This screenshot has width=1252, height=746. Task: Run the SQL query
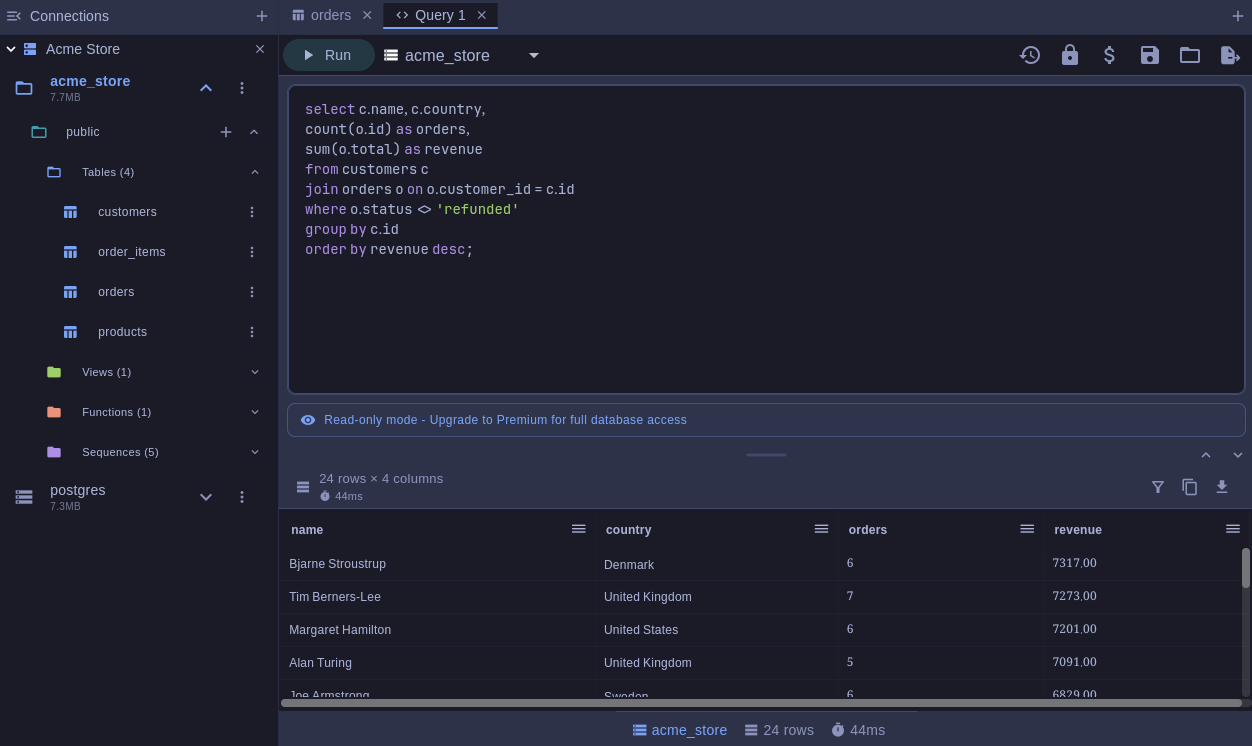click(x=328, y=55)
